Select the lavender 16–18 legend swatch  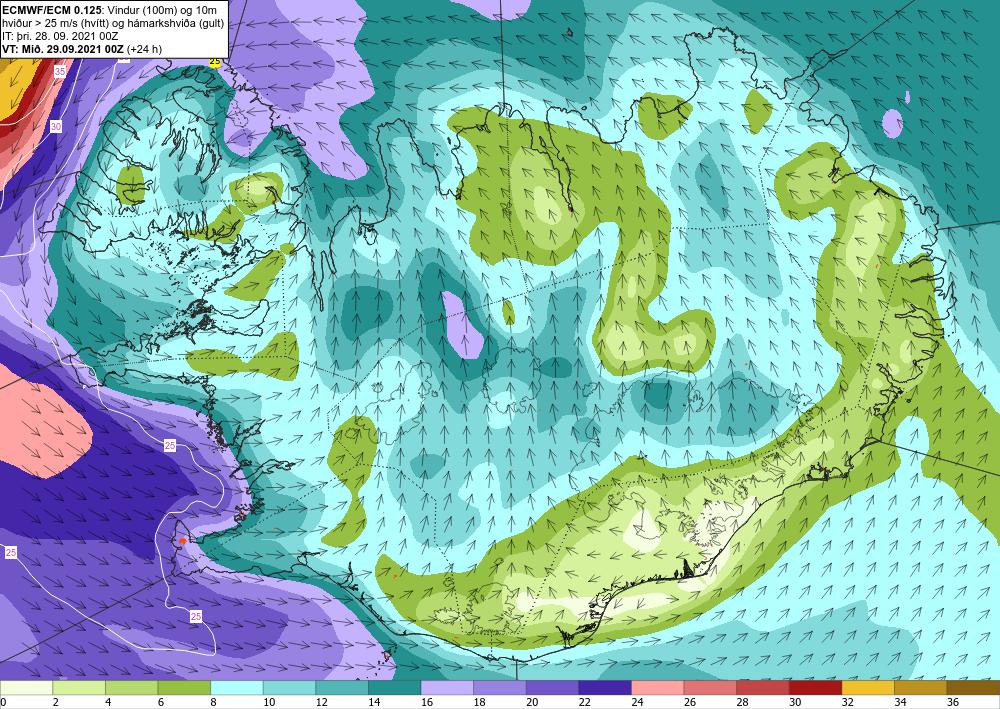point(448,688)
